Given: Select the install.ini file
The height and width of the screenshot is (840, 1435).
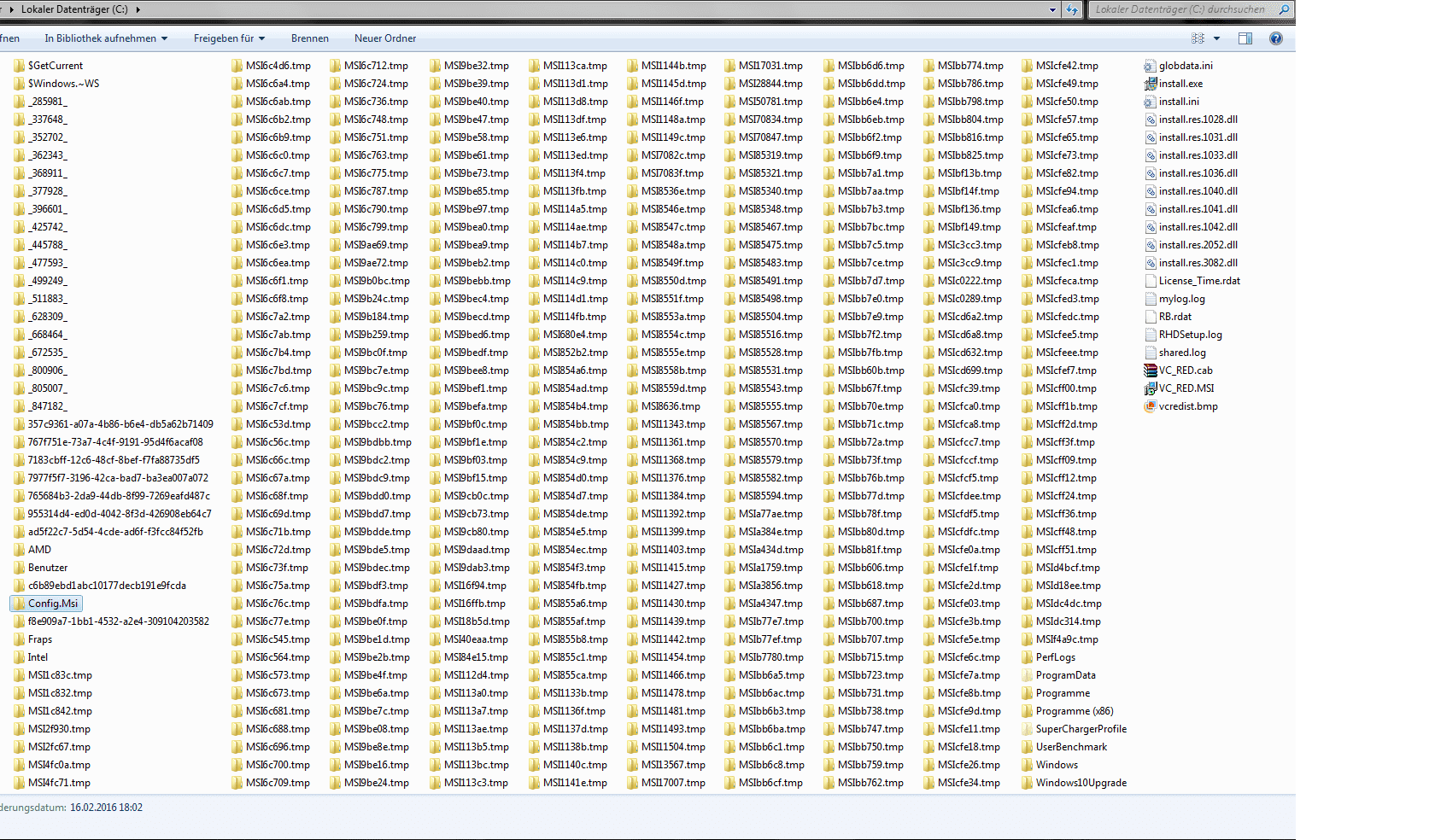Looking at the screenshot, I should coord(1171,102).
